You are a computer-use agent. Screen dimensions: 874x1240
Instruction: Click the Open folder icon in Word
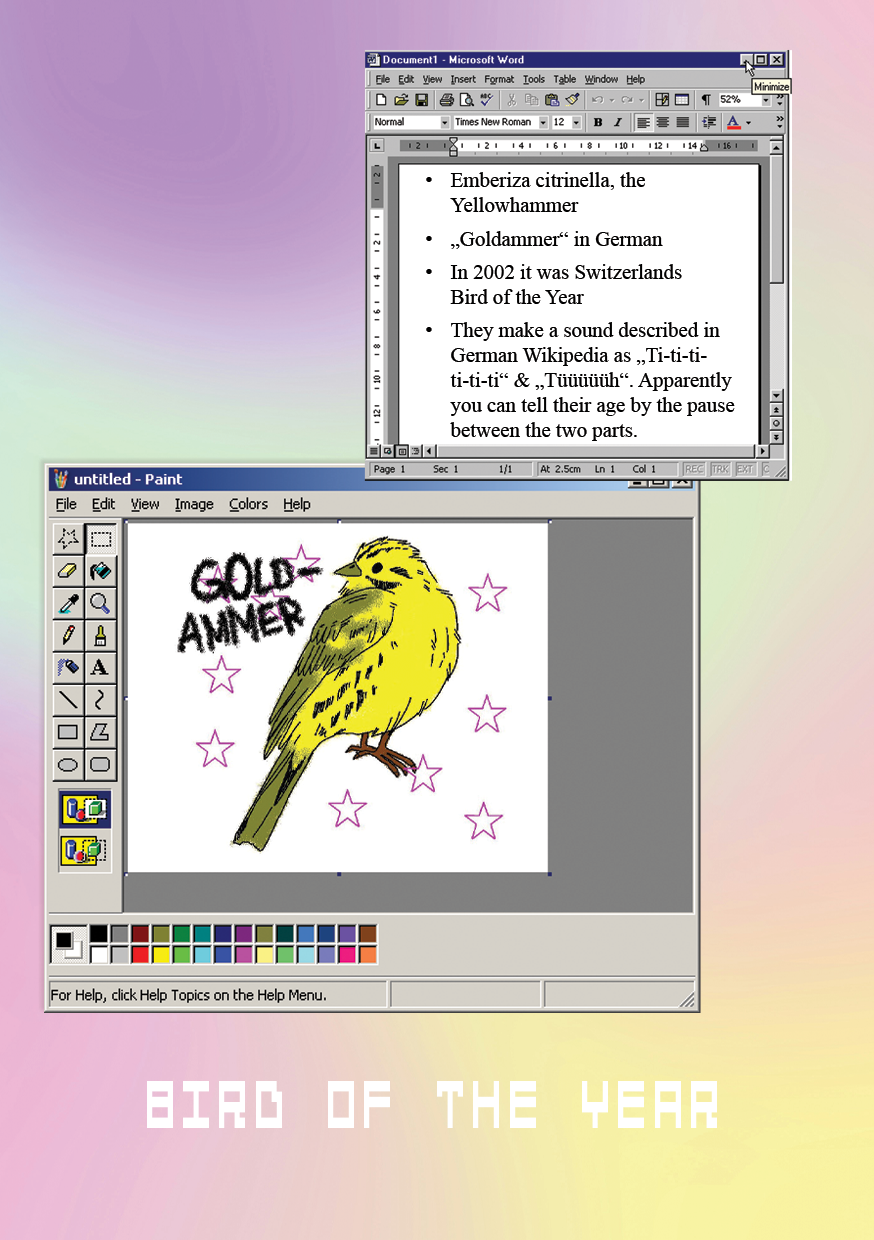[x=401, y=99]
